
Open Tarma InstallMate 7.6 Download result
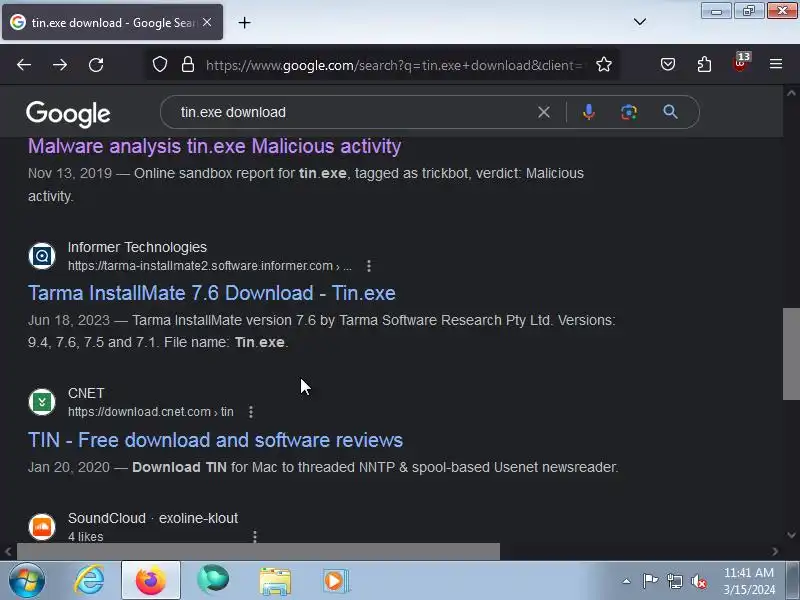(212, 293)
